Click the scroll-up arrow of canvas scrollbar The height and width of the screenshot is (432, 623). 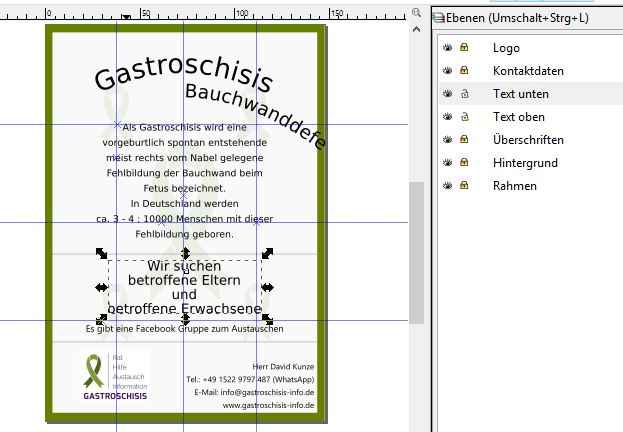416,29
